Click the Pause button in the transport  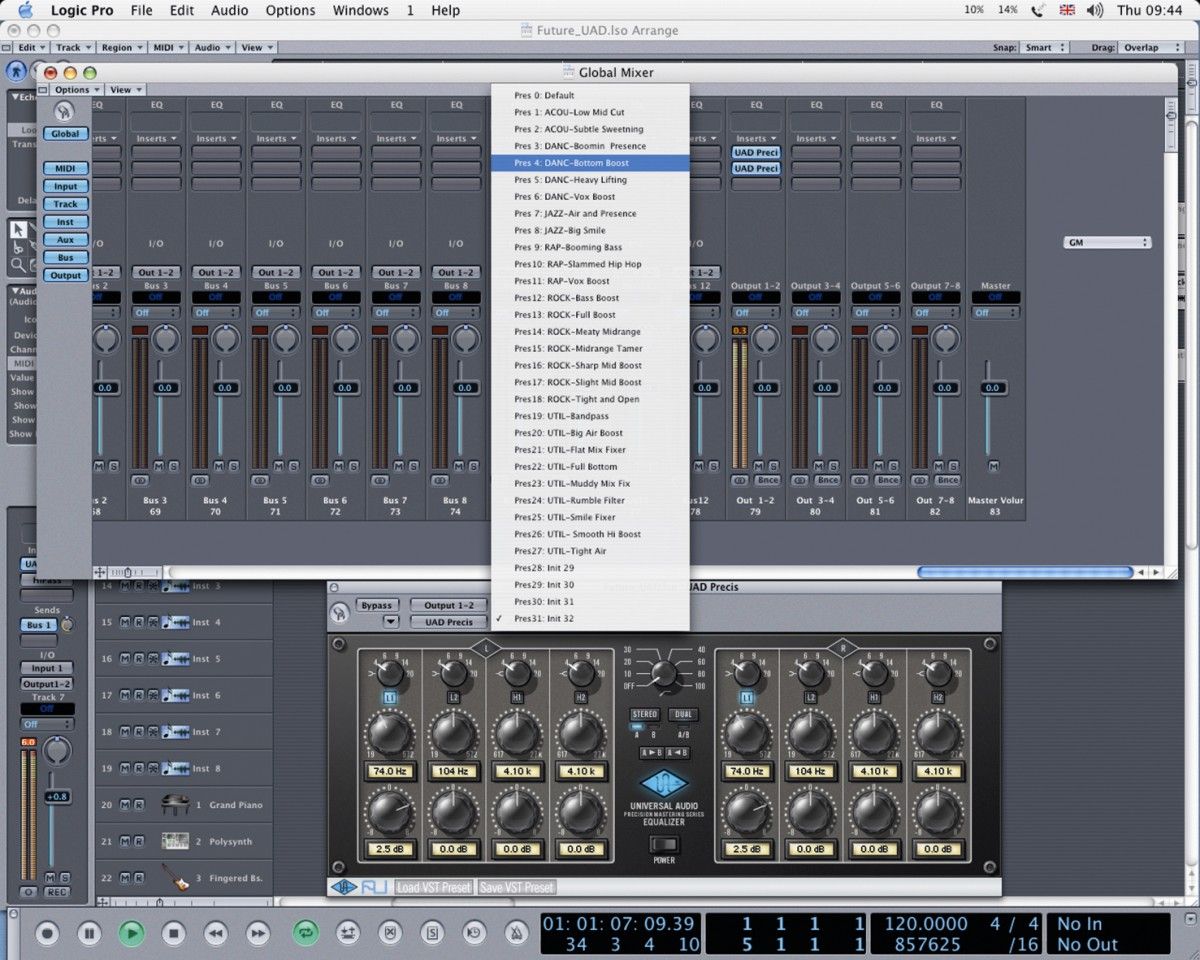click(x=89, y=934)
